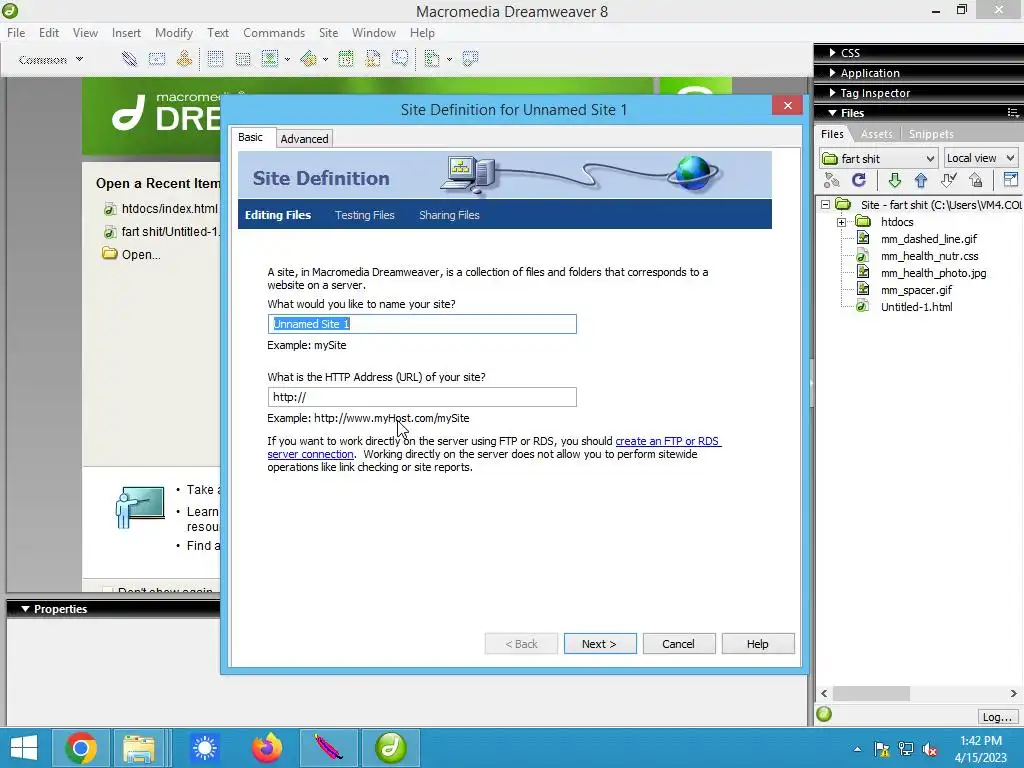
Task: Switch to the Snippets tab
Action: [x=931, y=134]
